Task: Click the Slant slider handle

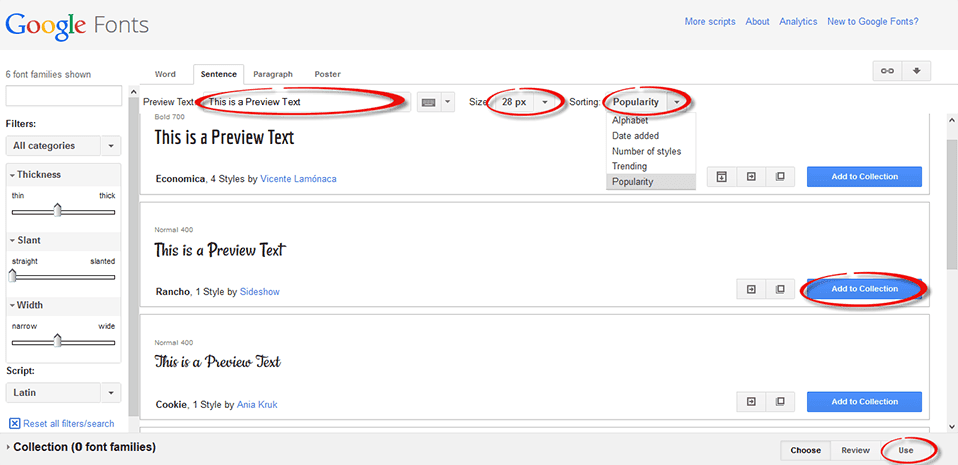Action: click(12, 276)
